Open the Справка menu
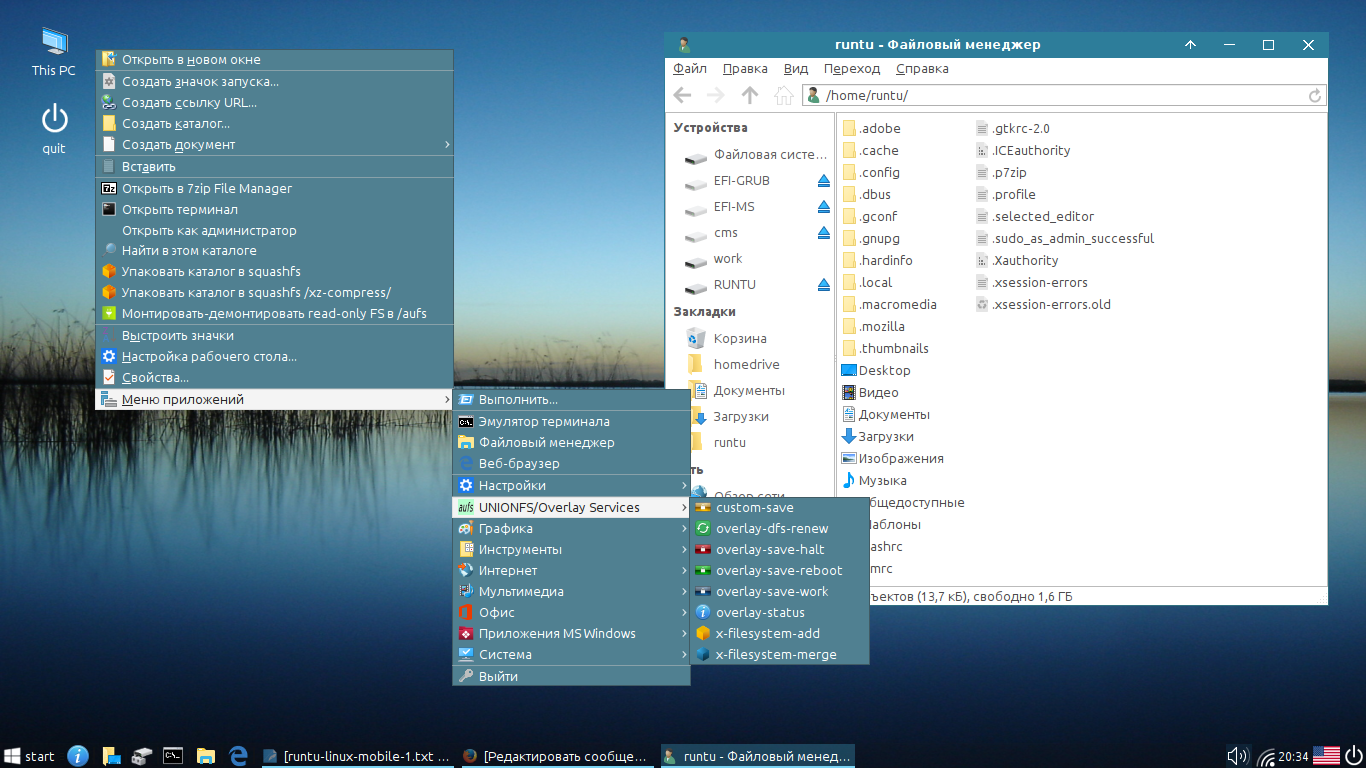Image resolution: width=1366 pixels, height=768 pixels. pyautogui.click(x=922, y=69)
